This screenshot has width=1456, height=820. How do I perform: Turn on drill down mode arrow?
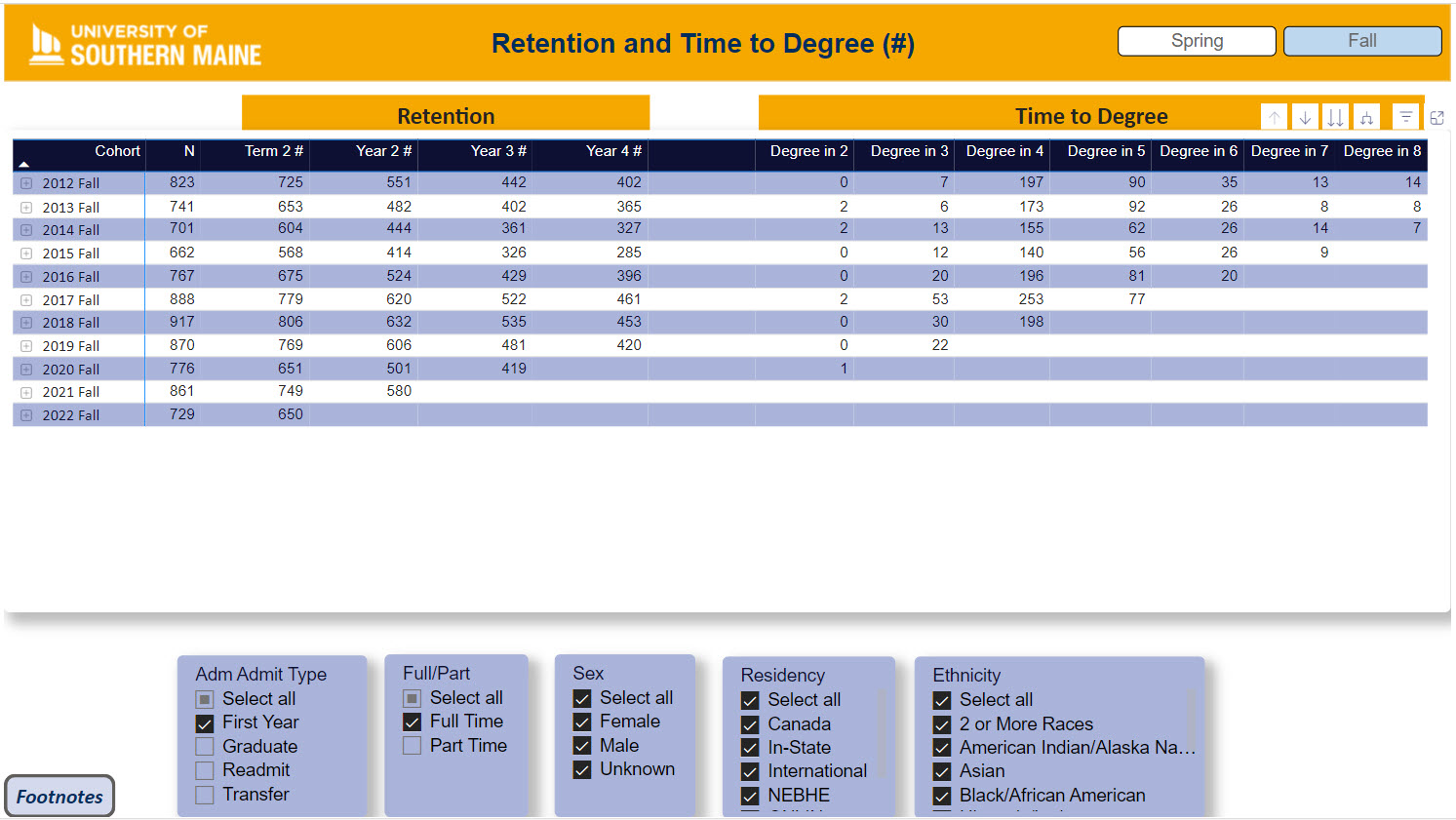pos(1305,117)
